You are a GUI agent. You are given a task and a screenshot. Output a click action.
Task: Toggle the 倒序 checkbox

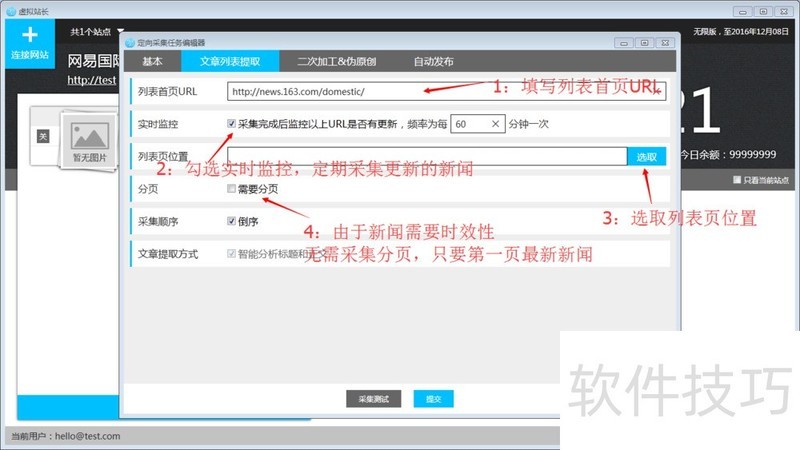tap(231, 221)
